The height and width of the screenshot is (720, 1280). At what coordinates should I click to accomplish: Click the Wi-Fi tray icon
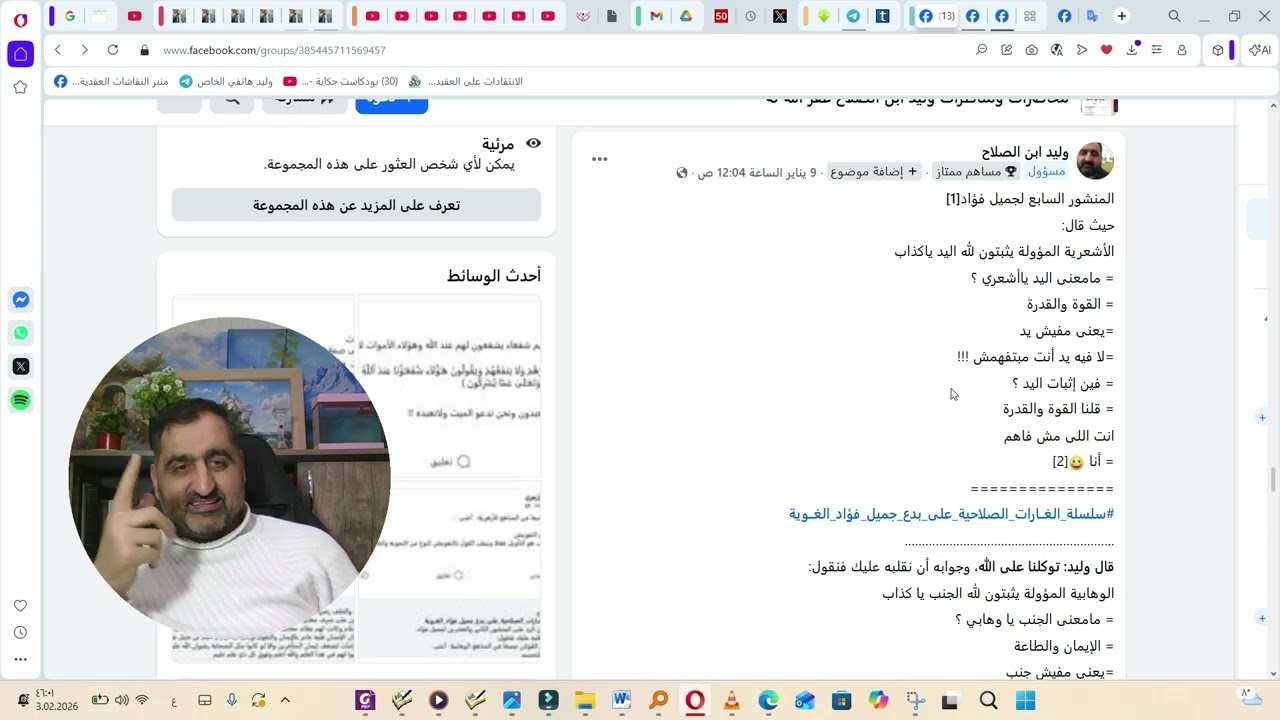142,701
